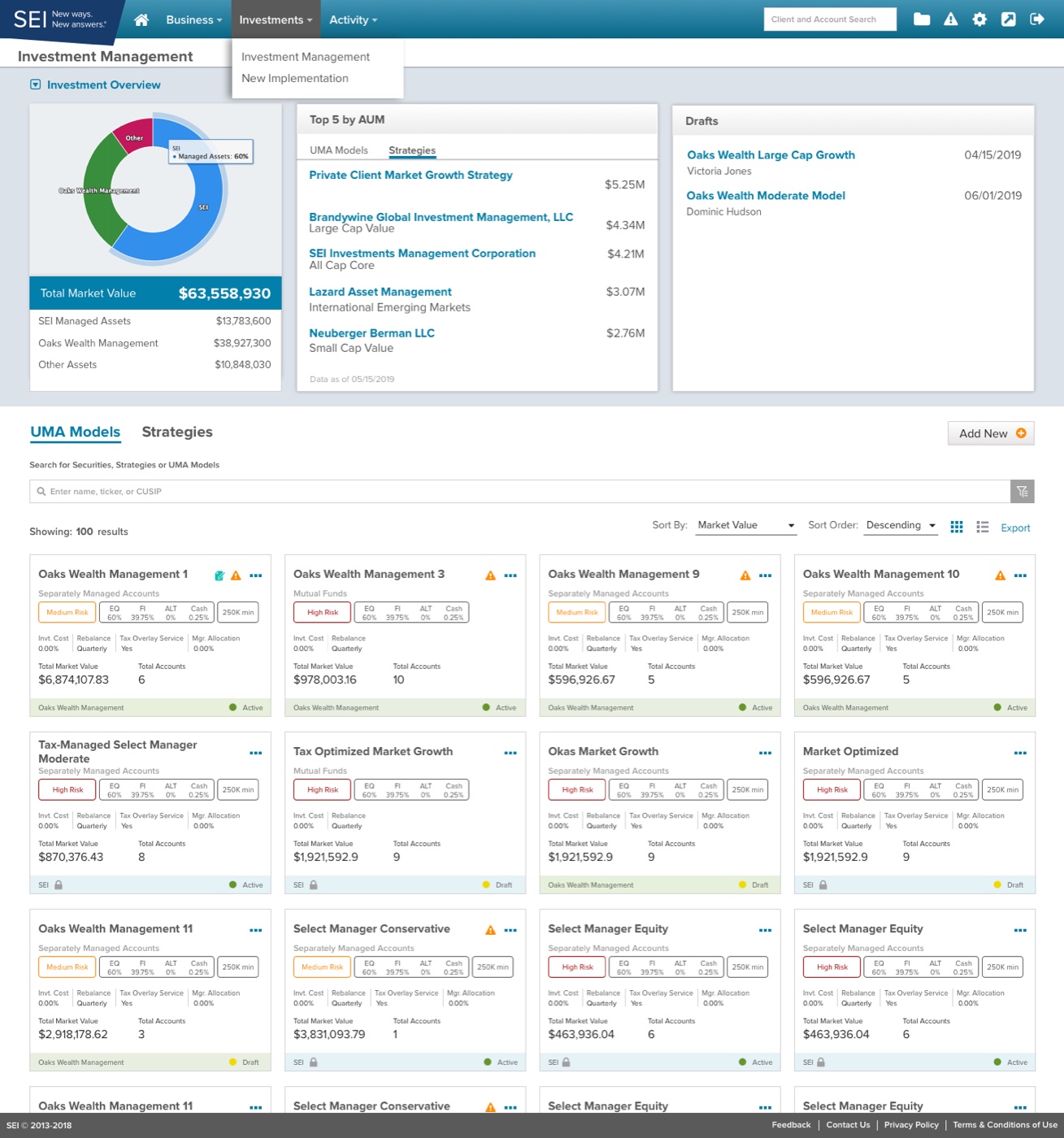Open more options on Oaks Wealth Management 1
The height and width of the screenshot is (1138, 1064).
click(256, 576)
